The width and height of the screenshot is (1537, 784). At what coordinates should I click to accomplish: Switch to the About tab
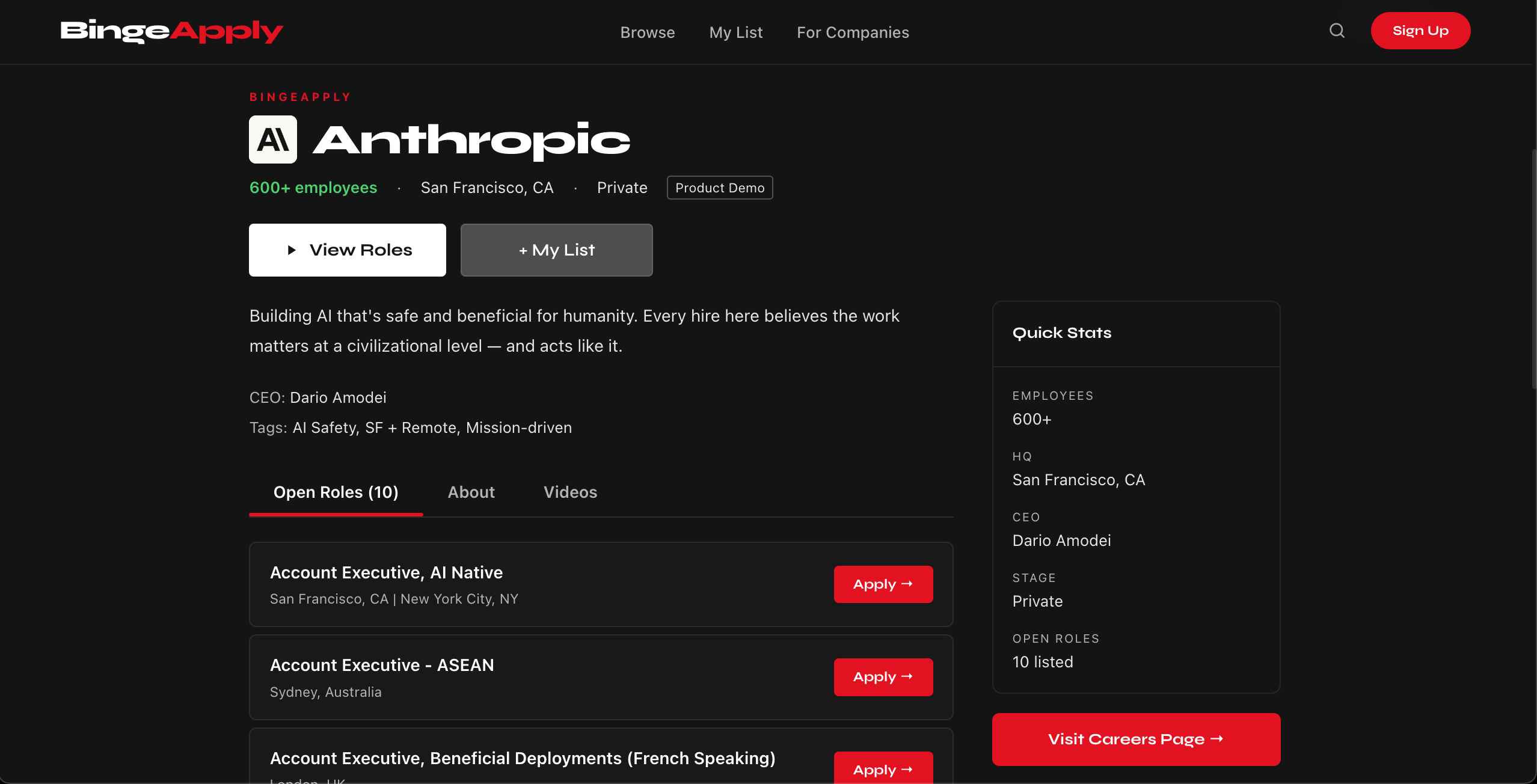471,492
